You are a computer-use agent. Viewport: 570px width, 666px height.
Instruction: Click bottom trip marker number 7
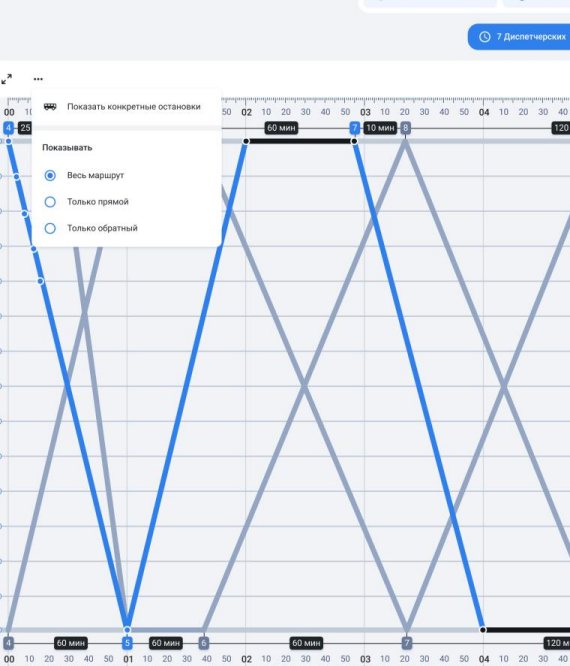tap(407, 643)
